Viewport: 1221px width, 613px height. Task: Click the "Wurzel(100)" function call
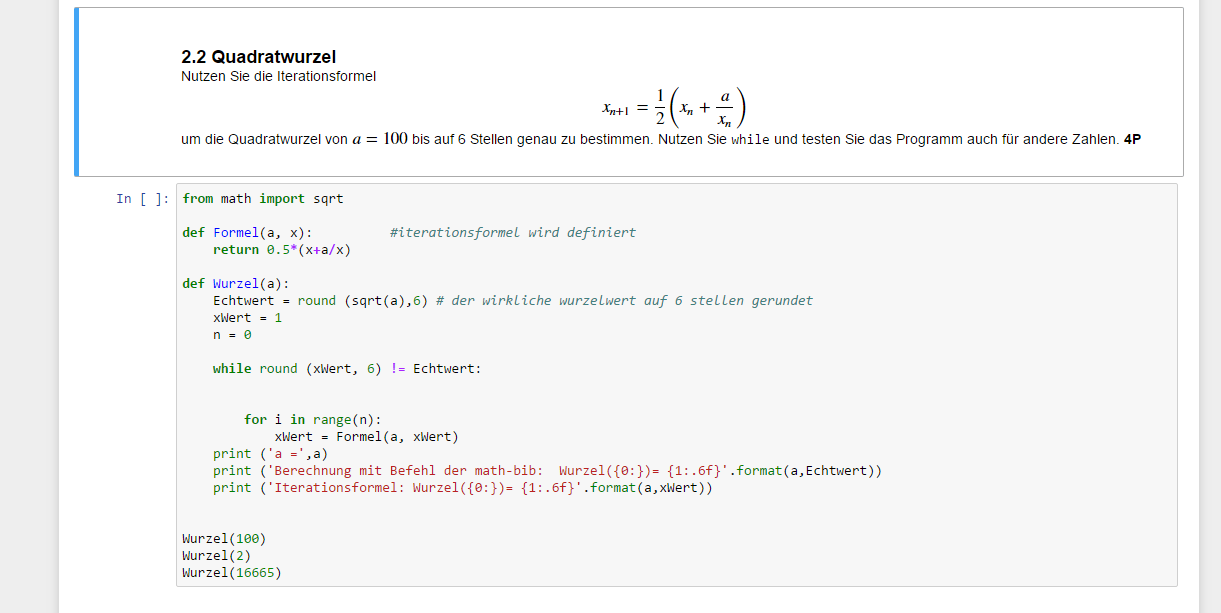click(224, 539)
